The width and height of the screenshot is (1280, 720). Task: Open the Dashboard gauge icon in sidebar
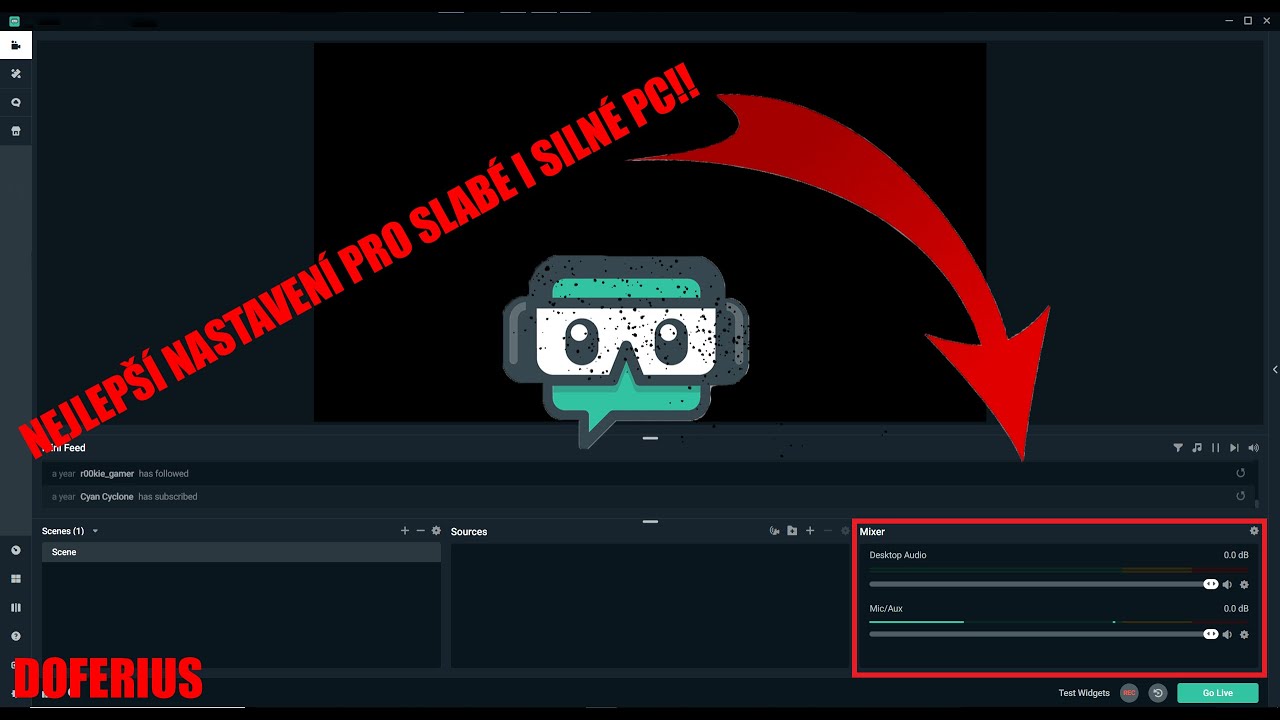point(16,550)
